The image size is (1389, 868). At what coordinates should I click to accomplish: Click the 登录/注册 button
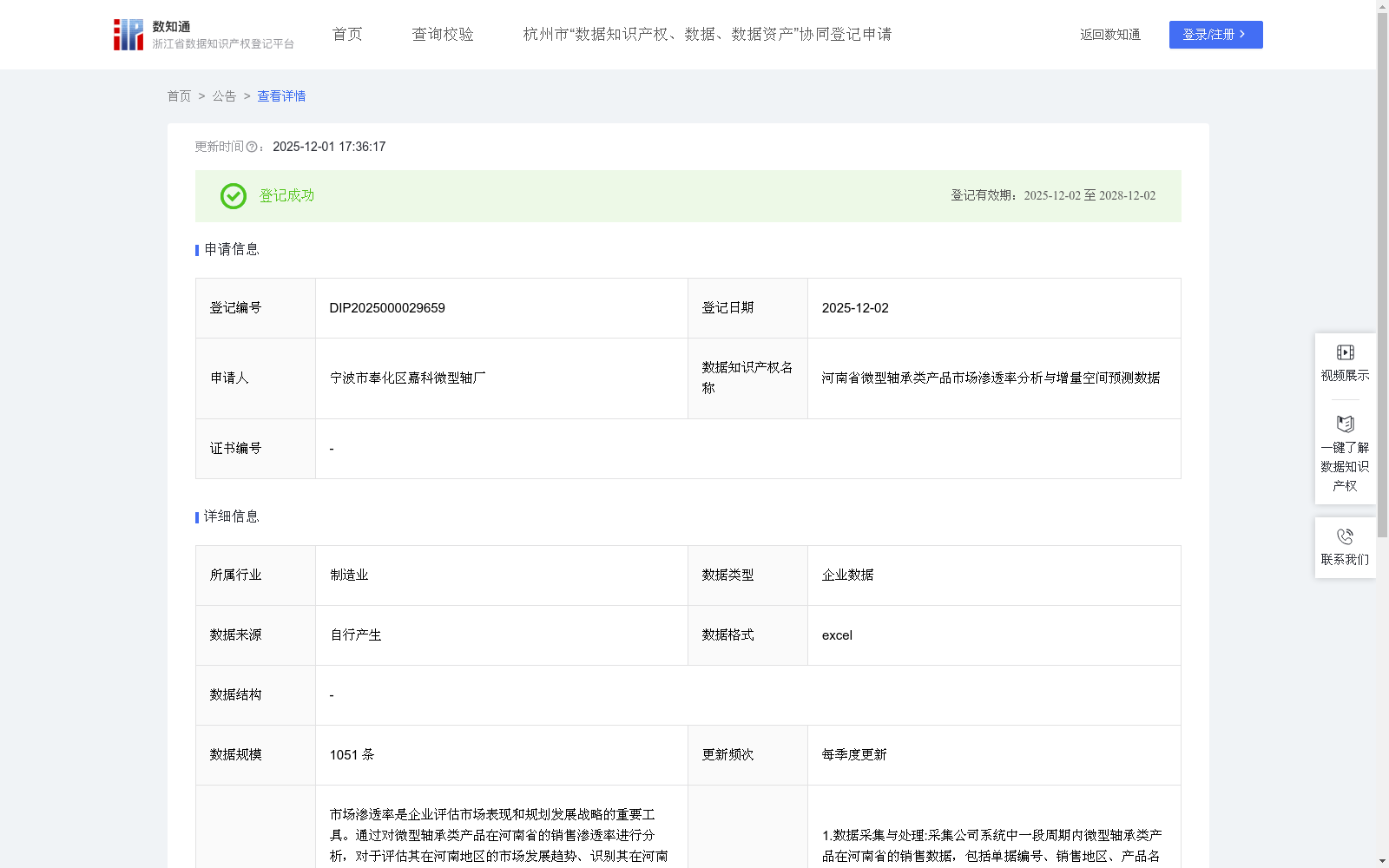click(x=1215, y=35)
